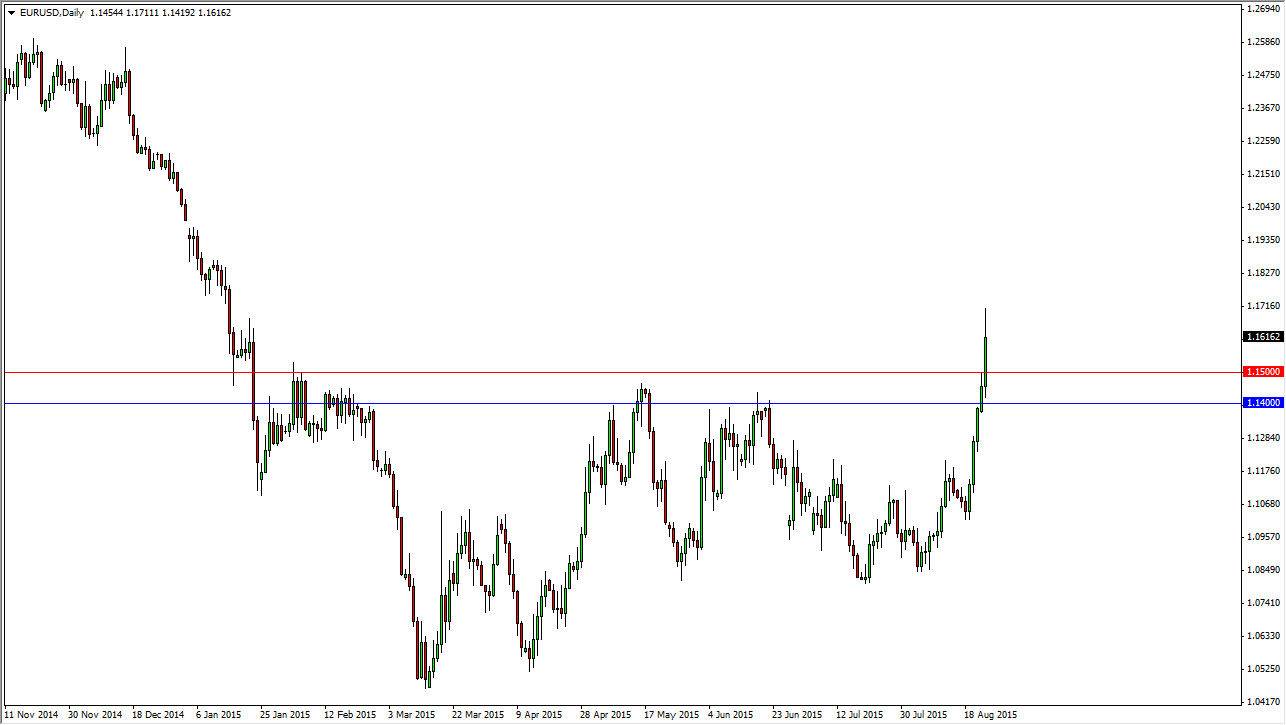Click the 11 Nov 2014 date label
Screen dimensions: 1286x725
point(31,715)
